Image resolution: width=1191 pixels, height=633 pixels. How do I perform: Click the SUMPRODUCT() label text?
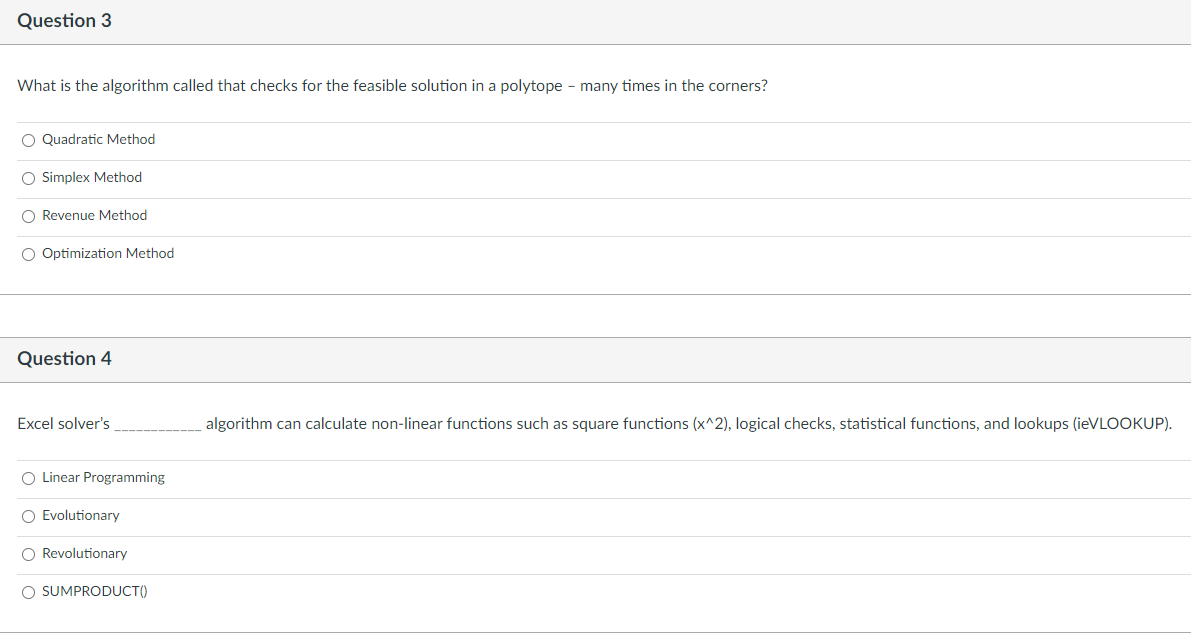[94, 591]
